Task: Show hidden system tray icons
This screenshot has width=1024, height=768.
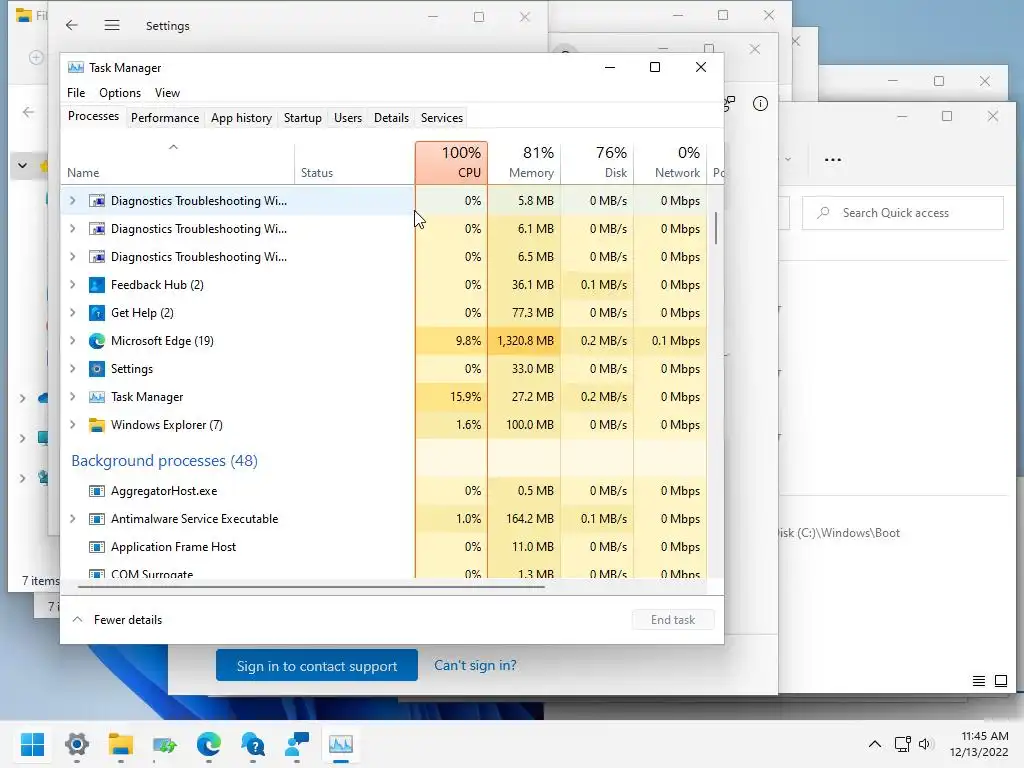Action: click(874, 744)
